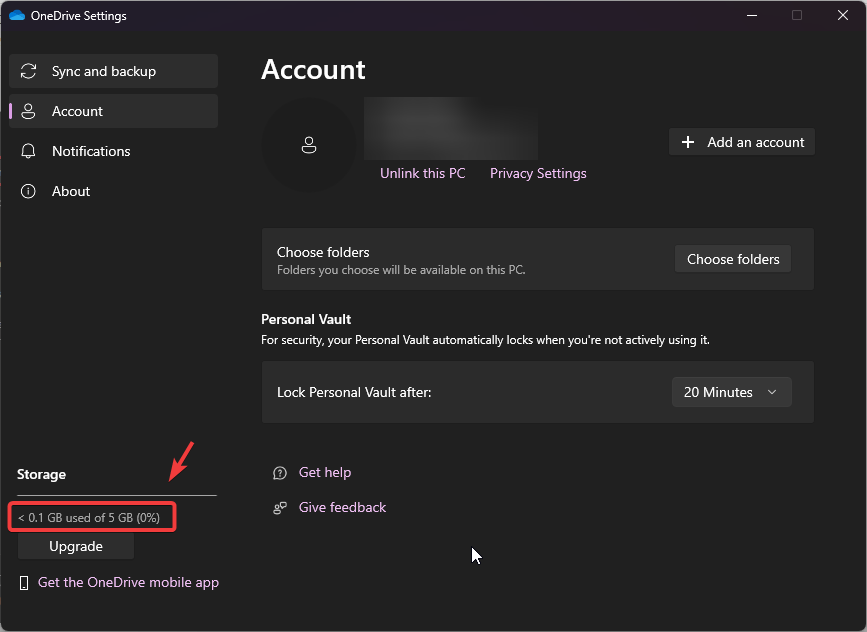This screenshot has height=632, width=867.
Task: Expand the 20 Minutes lock time dropdown
Action: tap(732, 392)
